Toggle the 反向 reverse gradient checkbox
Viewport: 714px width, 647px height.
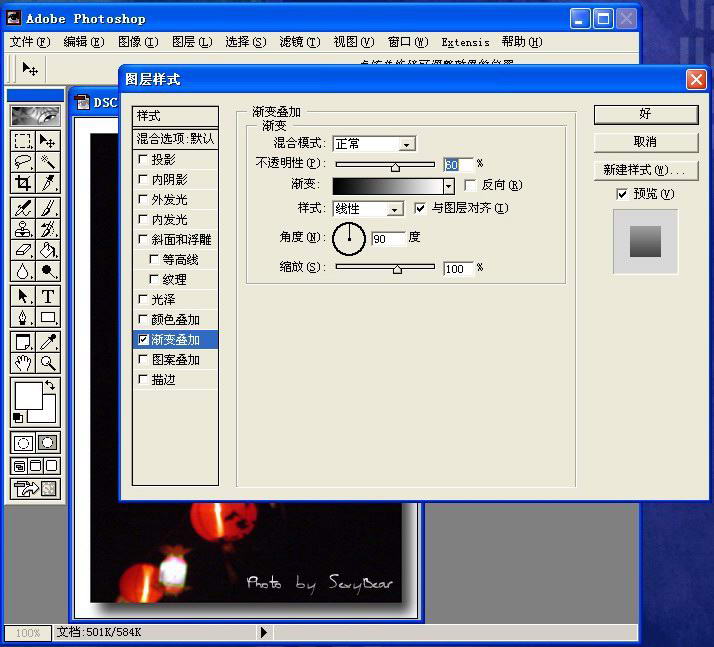pos(471,185)
